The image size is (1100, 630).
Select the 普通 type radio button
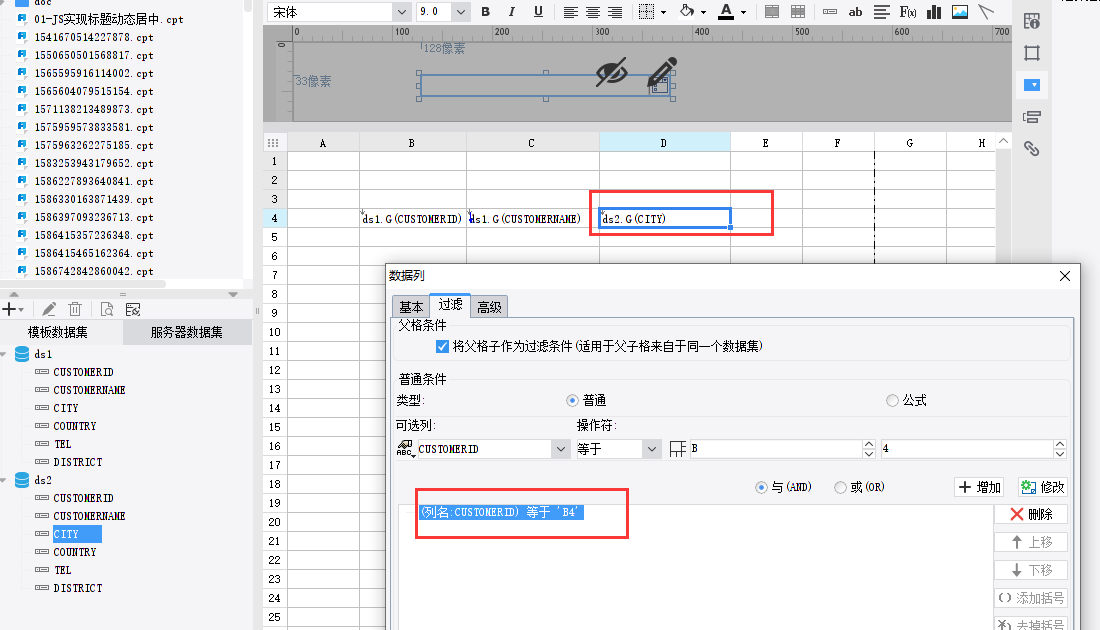pos(572,401)
